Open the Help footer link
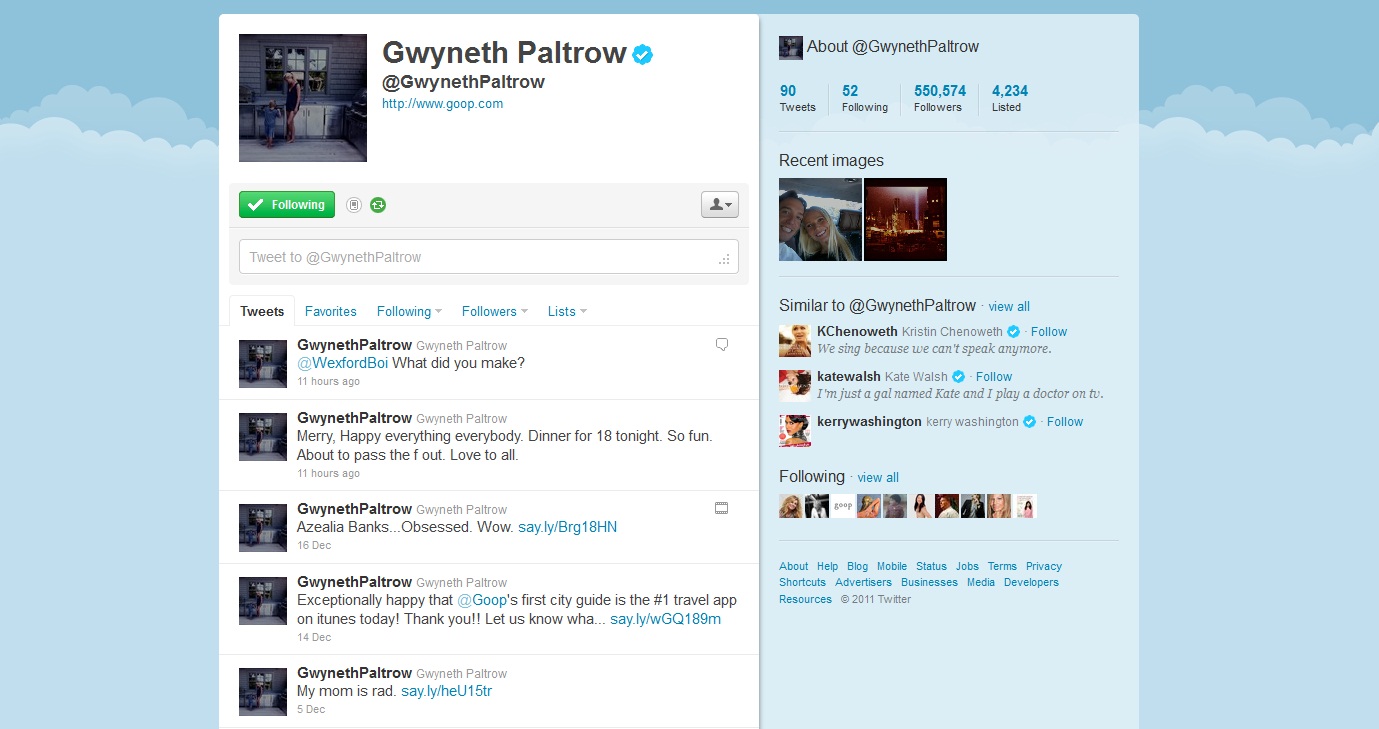 (x=827, y=566)
